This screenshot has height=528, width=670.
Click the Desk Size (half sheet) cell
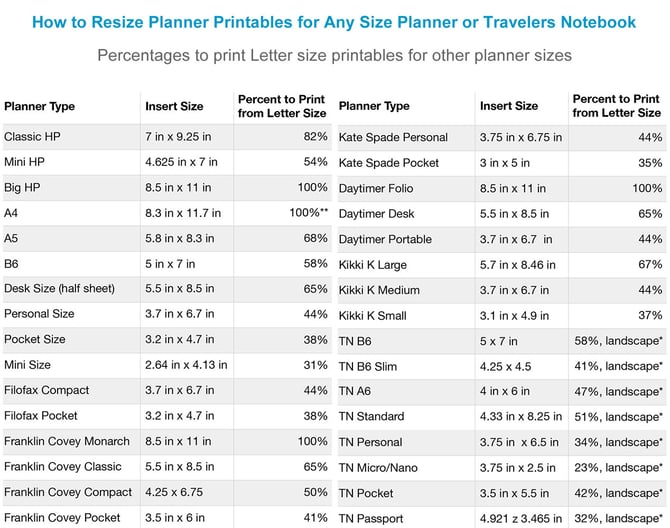[x=59, y=289]
